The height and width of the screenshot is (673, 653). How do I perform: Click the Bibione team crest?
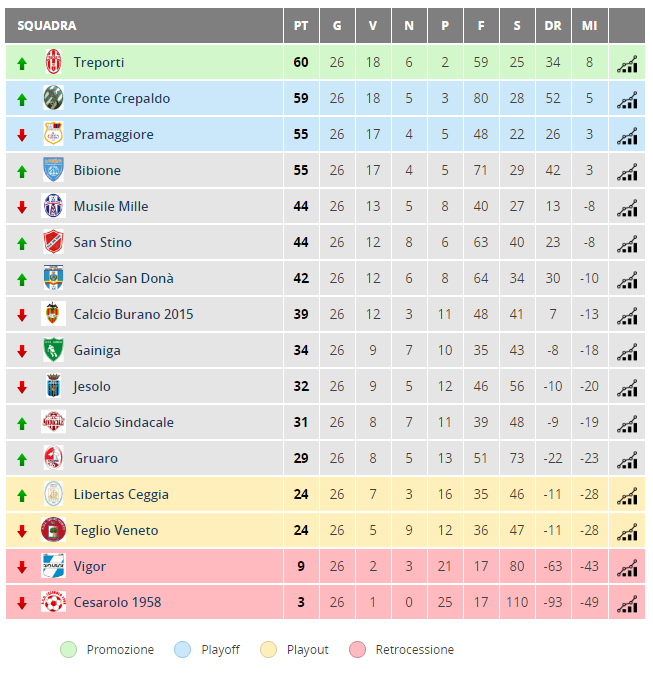54,170
